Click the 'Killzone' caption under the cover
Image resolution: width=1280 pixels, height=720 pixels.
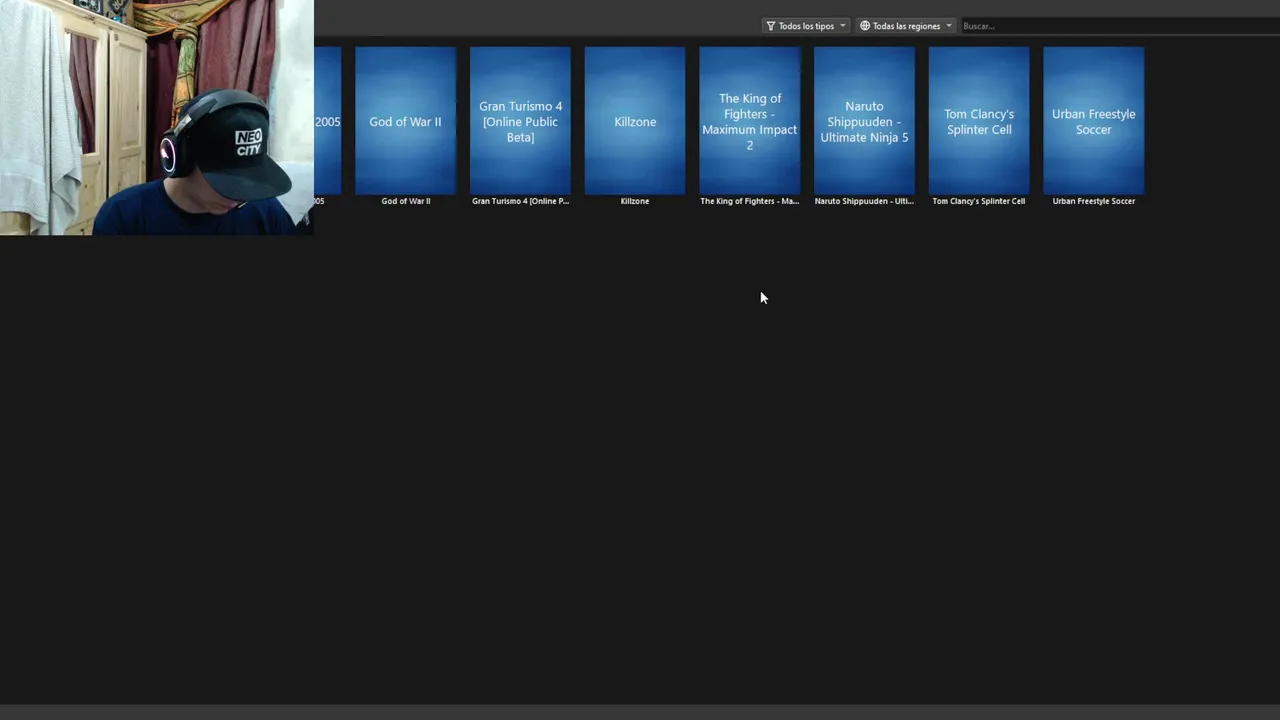point(635,201)
